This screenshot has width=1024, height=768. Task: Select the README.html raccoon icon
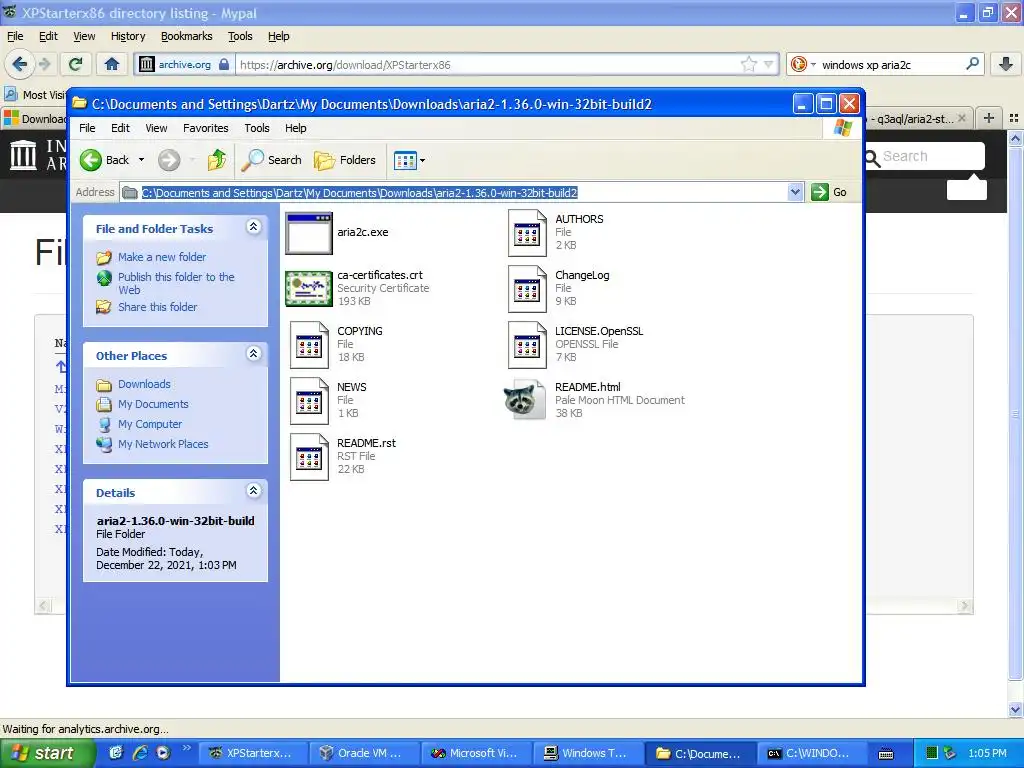point(525,400)
